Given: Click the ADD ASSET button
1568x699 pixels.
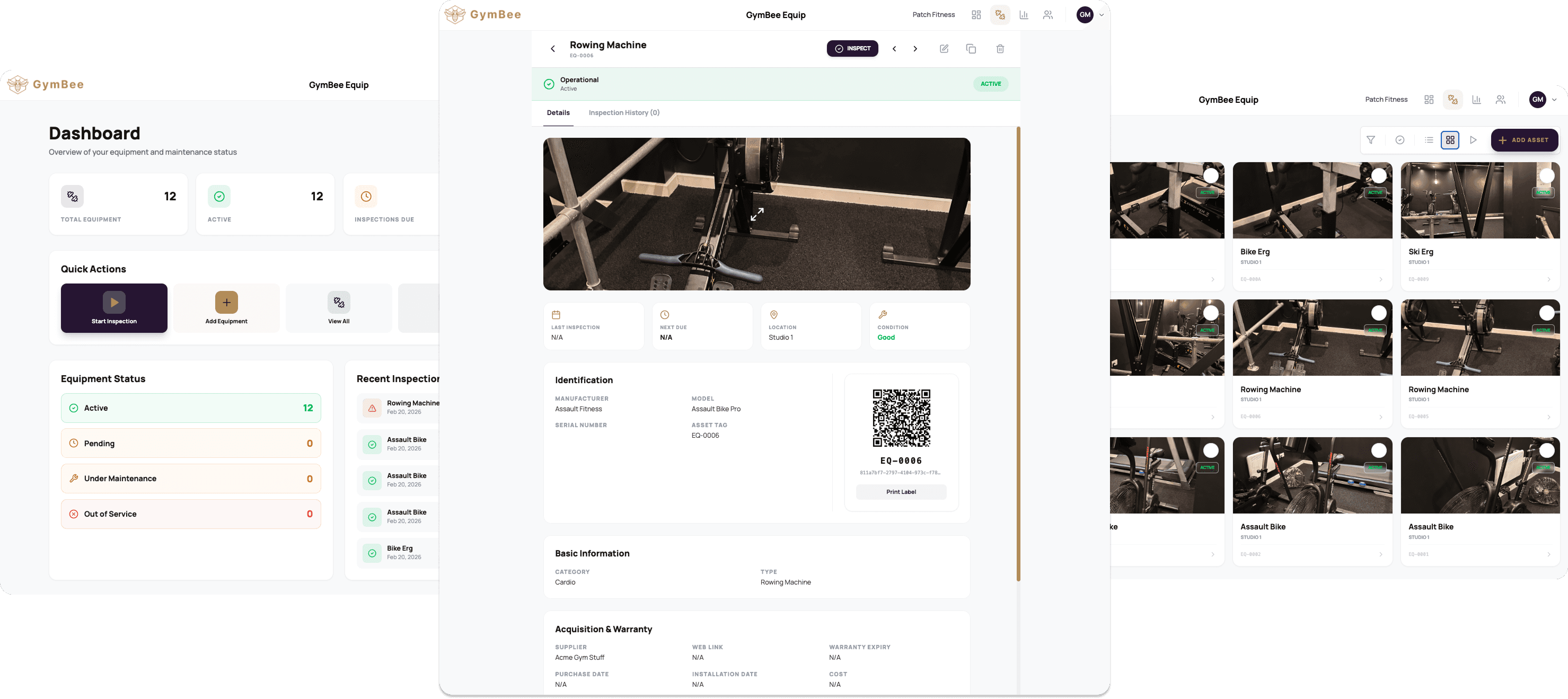Looking at the screenshot, I should click(1523, 140).
